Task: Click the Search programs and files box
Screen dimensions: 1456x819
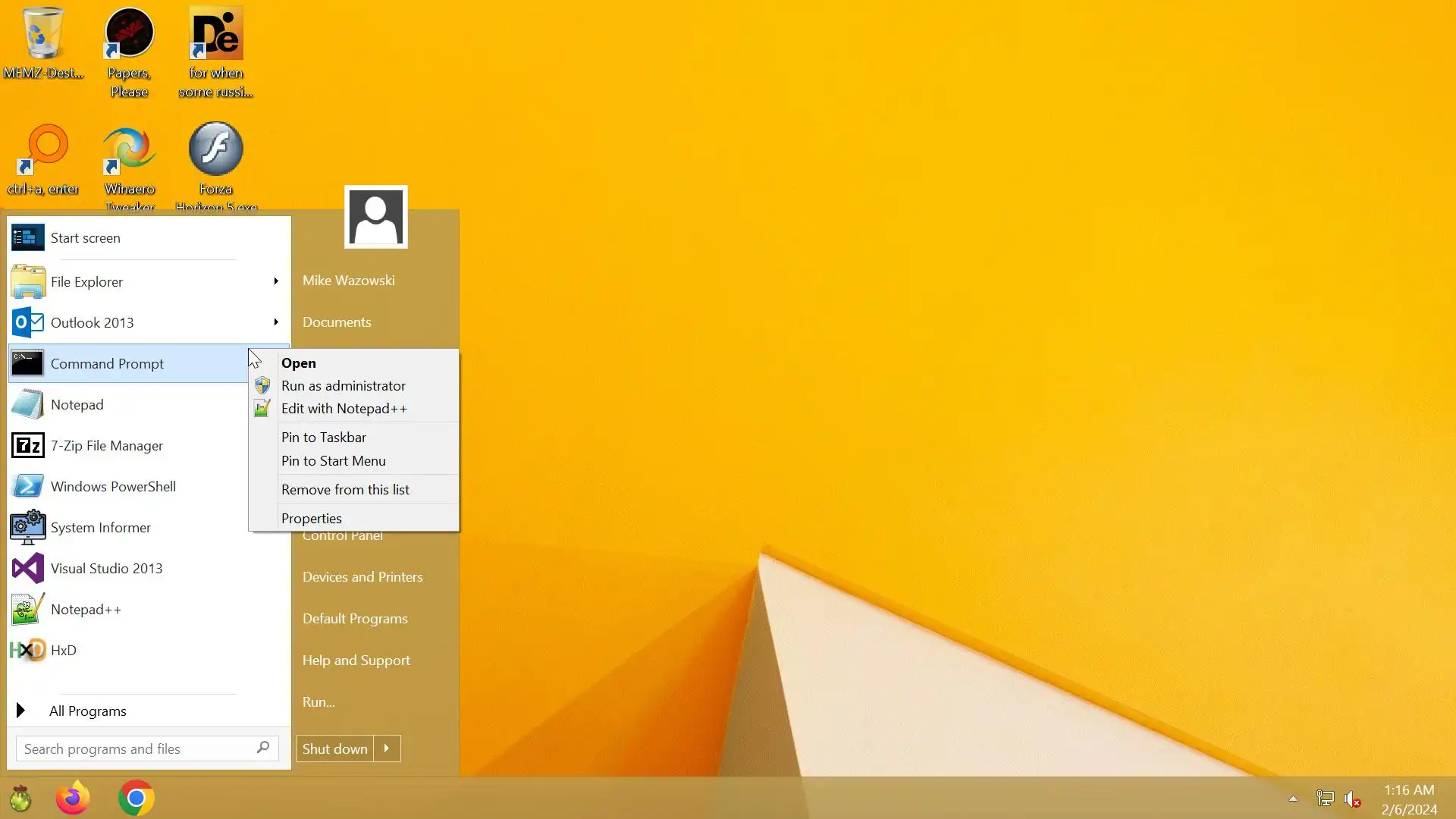Action: 136,749
